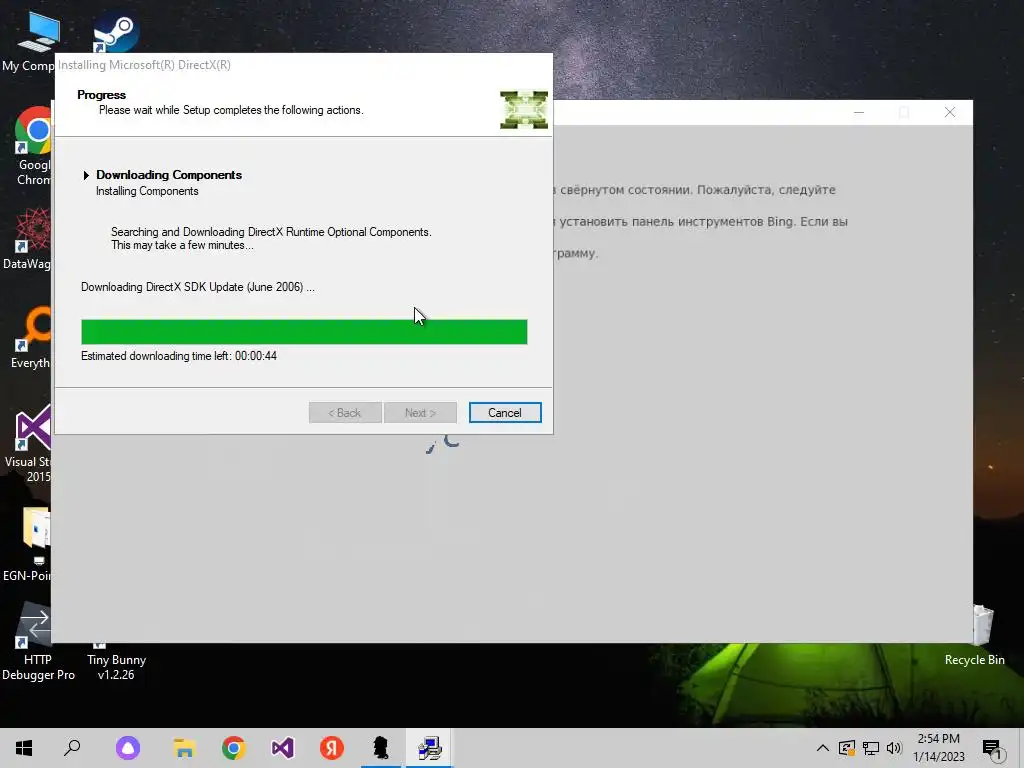Select the 'Installing Components' step text
The width and height of the screenshot is (1024, 768).
(x=147, y=191)
